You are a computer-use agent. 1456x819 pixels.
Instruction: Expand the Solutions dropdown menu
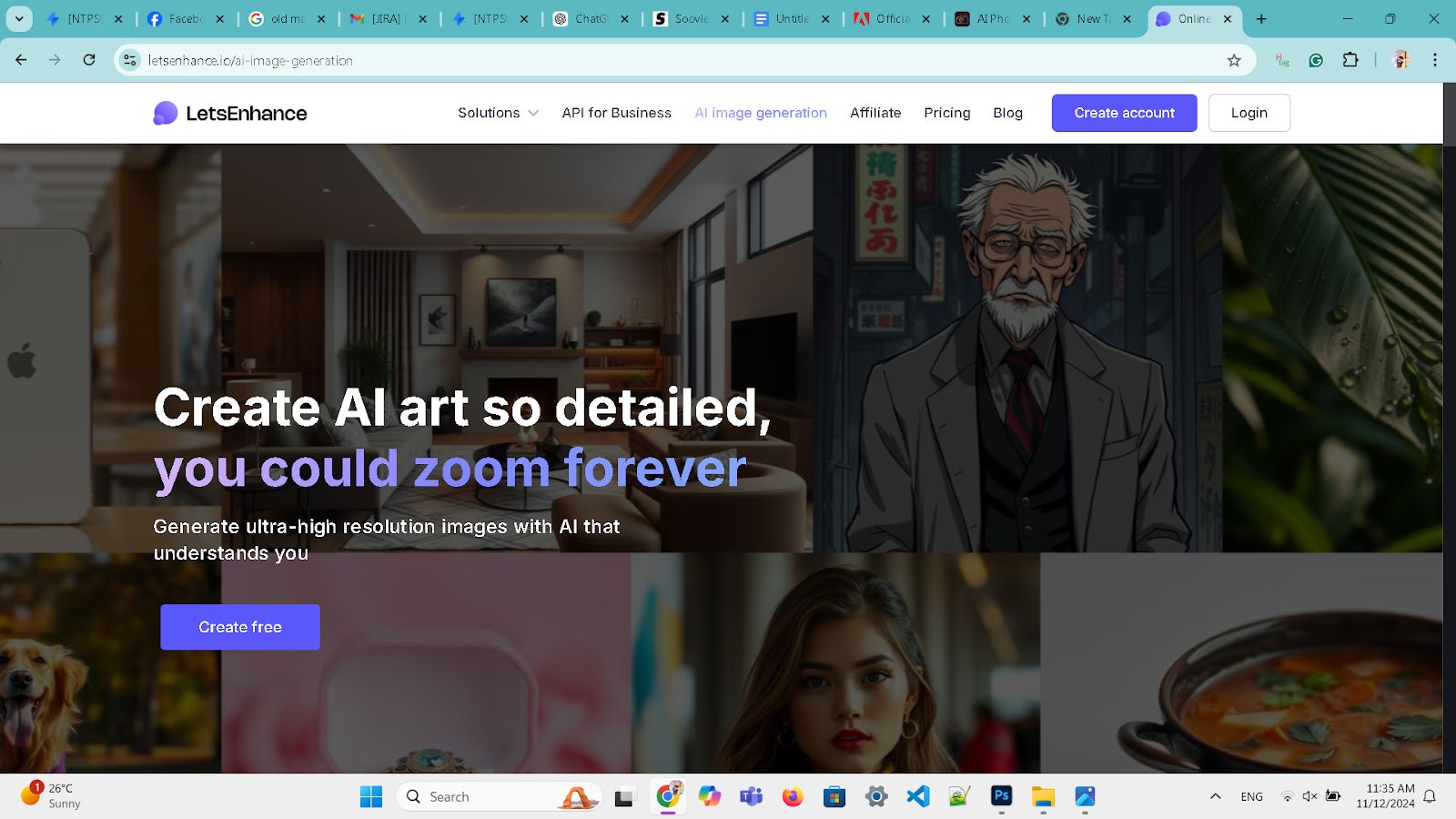[499, 113]
